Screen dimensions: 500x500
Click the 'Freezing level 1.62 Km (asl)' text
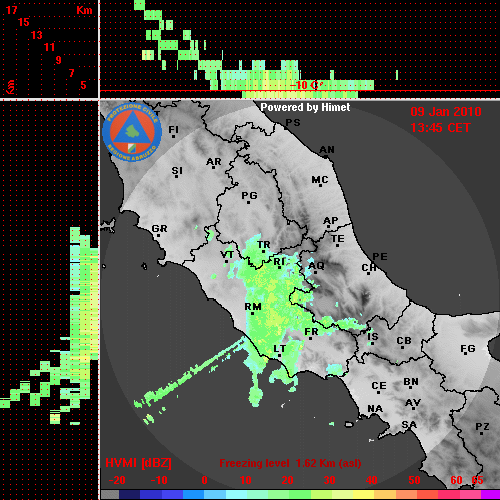pos(290,463)
